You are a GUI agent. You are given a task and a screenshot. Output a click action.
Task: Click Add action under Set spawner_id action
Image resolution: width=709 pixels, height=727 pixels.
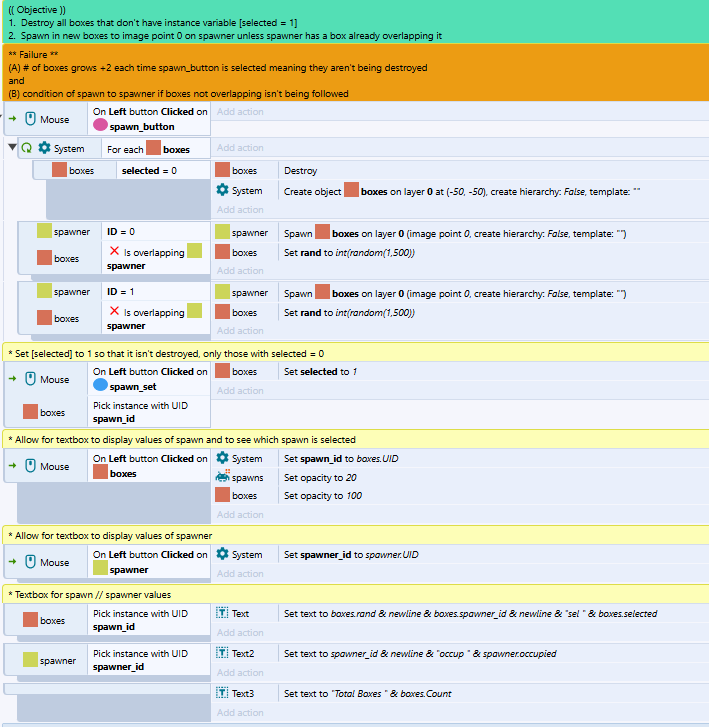pyautogui.click(x=240, y=574)
